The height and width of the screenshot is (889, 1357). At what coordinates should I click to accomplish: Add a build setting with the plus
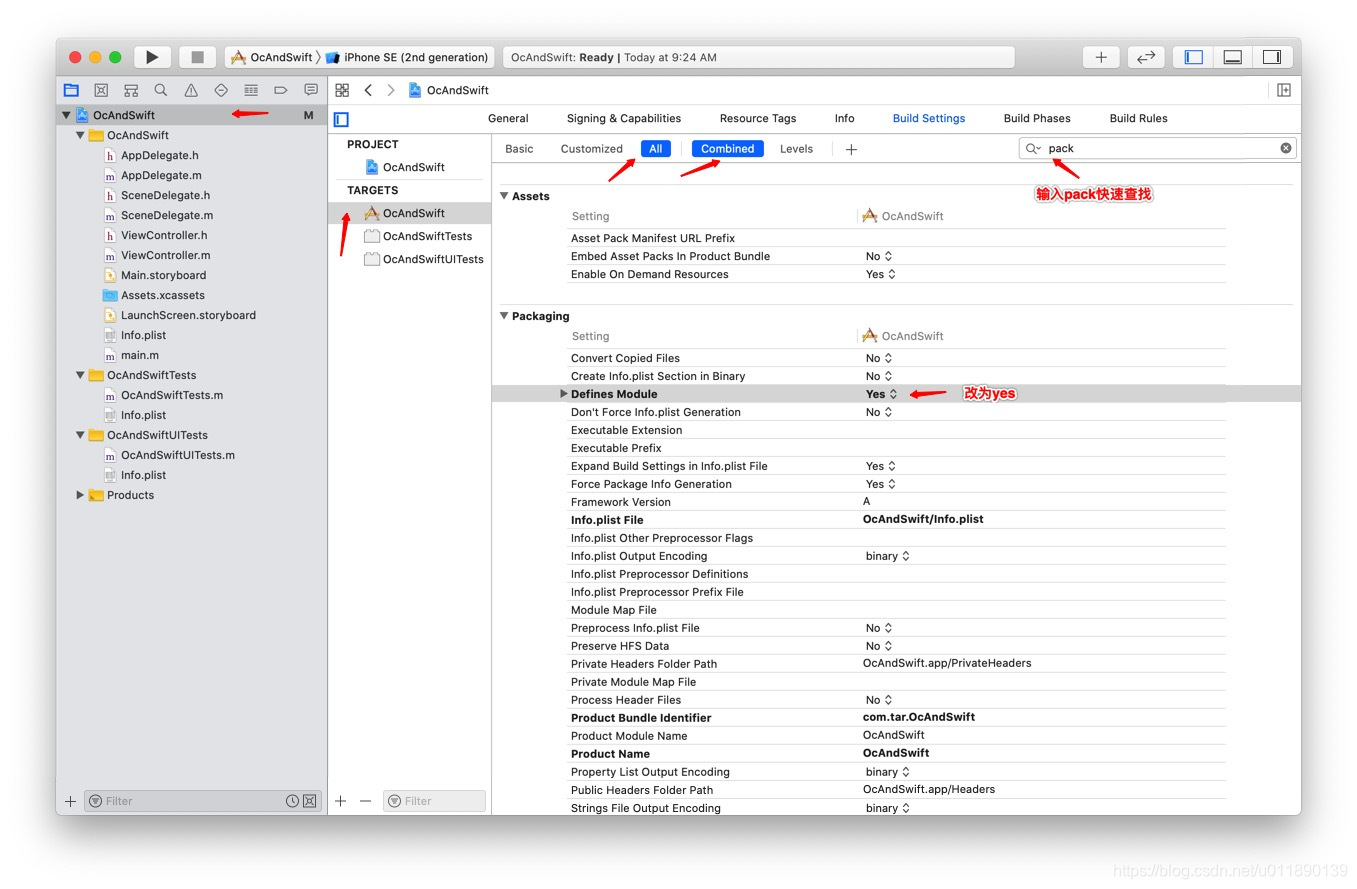click(x=851, y=149)
